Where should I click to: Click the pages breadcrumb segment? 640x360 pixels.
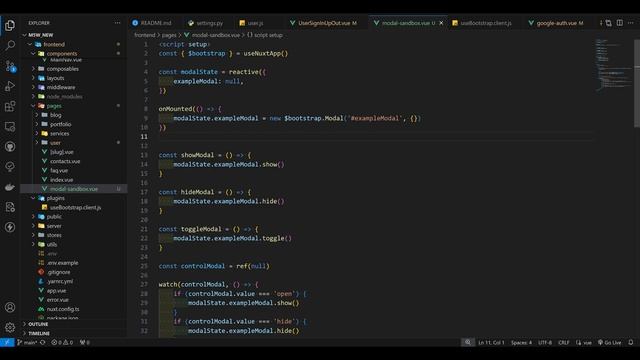coord(169,35)
